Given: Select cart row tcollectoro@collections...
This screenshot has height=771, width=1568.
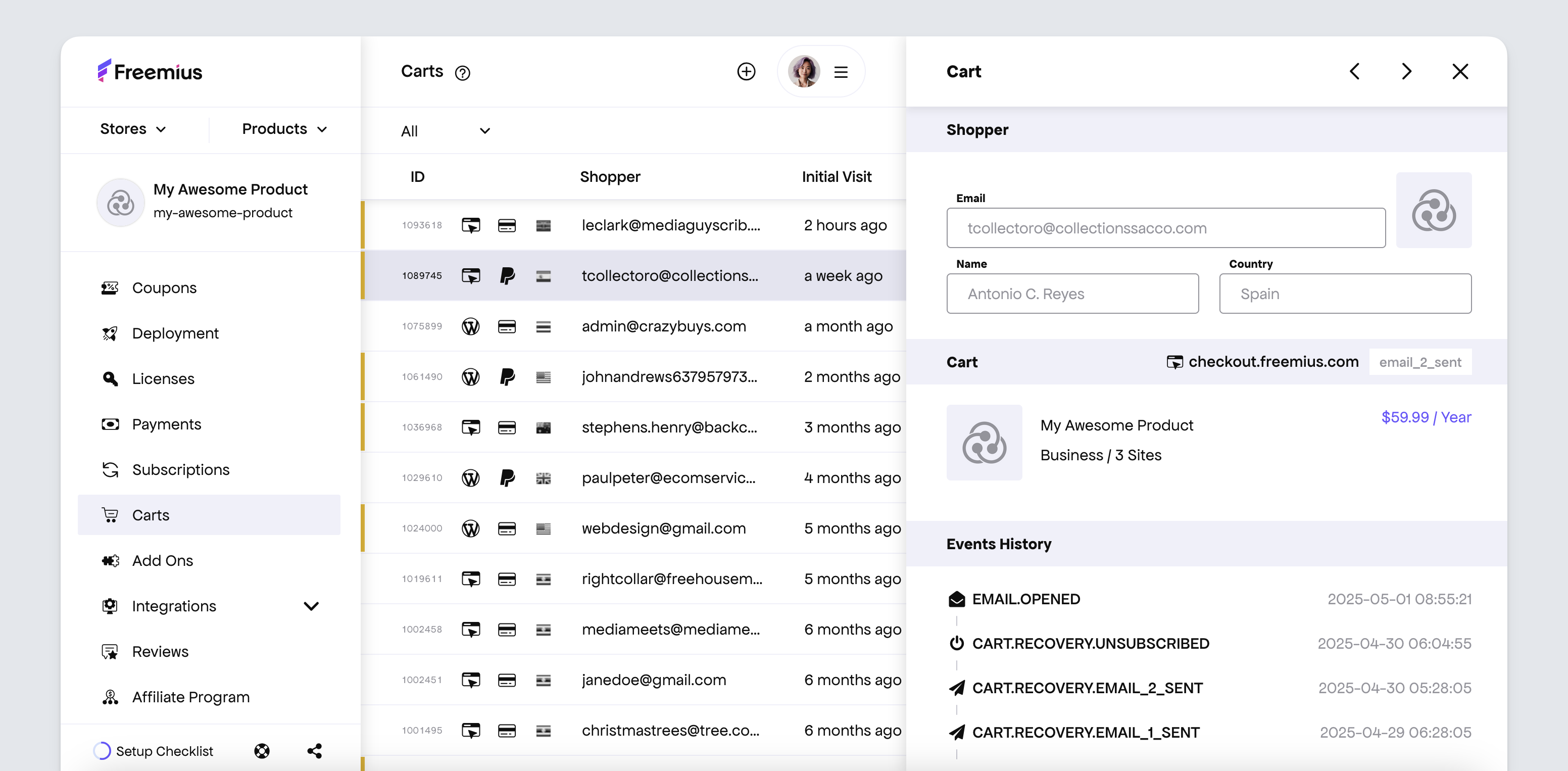Looking at the screenshot, I should coord(633,276).
